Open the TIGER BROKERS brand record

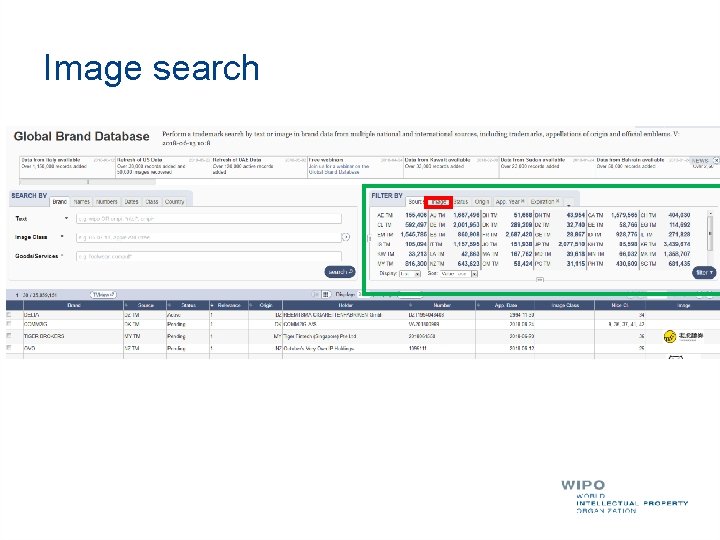point(44,336)
